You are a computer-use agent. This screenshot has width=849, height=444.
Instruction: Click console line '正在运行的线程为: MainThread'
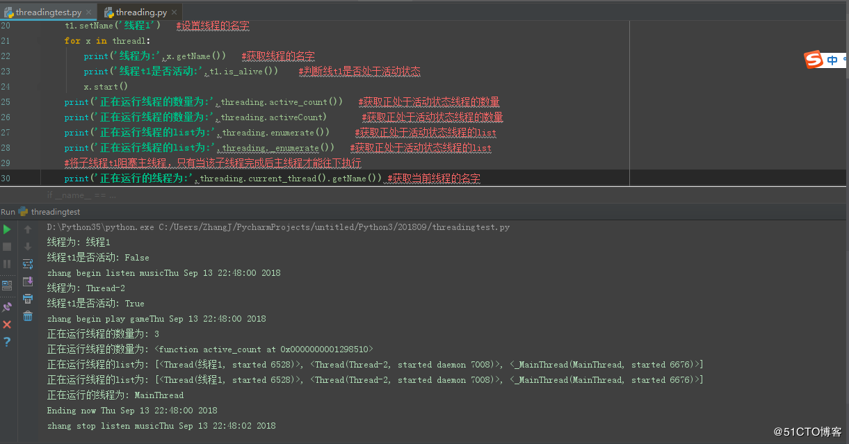pyautogui.click(x=115, y=395)
